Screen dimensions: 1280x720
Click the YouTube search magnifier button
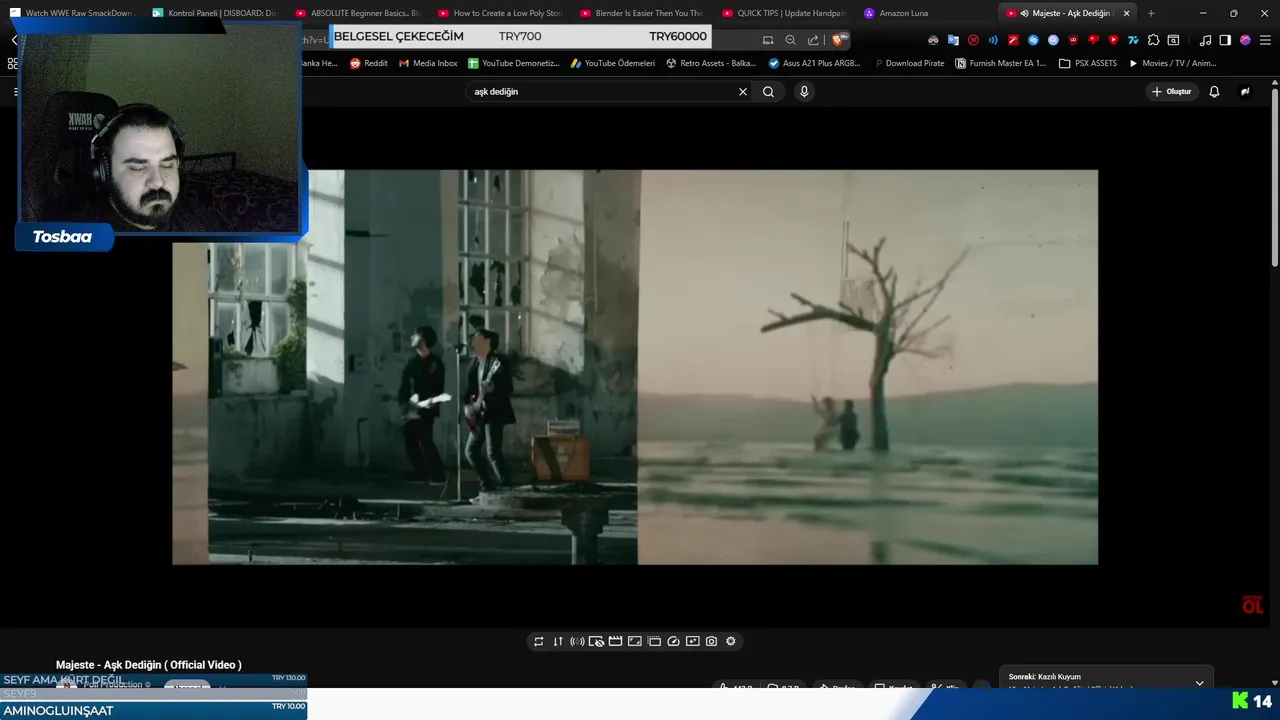pos(768,91)
